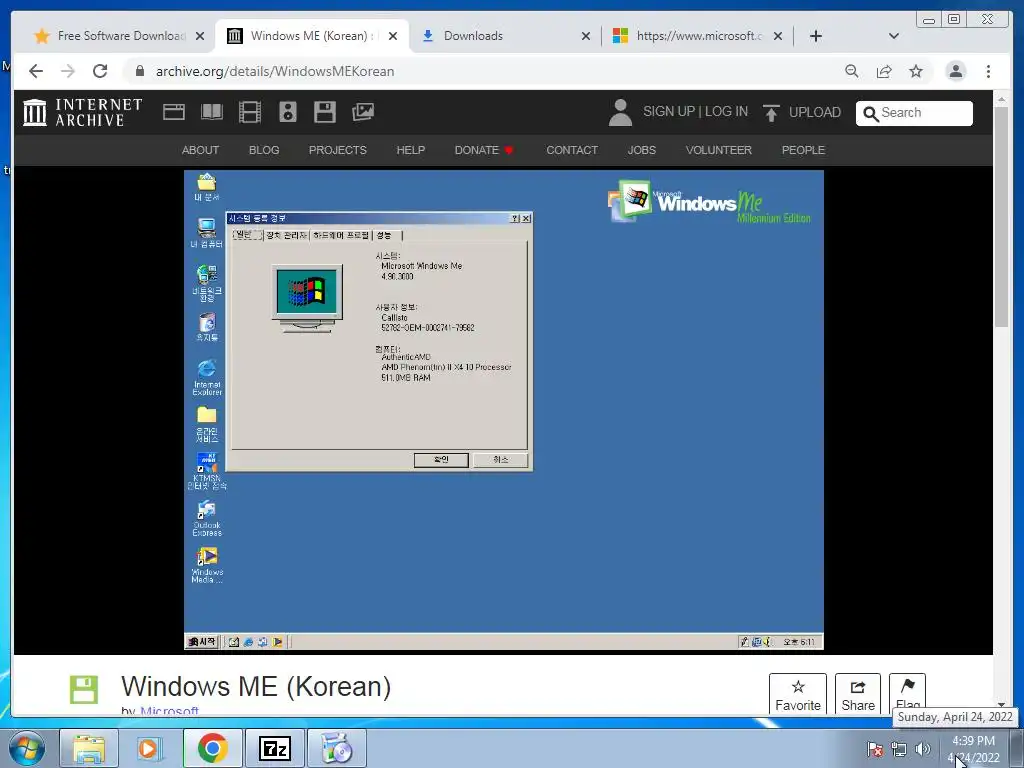1024x768 pixels.
Task: Click the Chrome back arrow
Action: click(36, 71)
